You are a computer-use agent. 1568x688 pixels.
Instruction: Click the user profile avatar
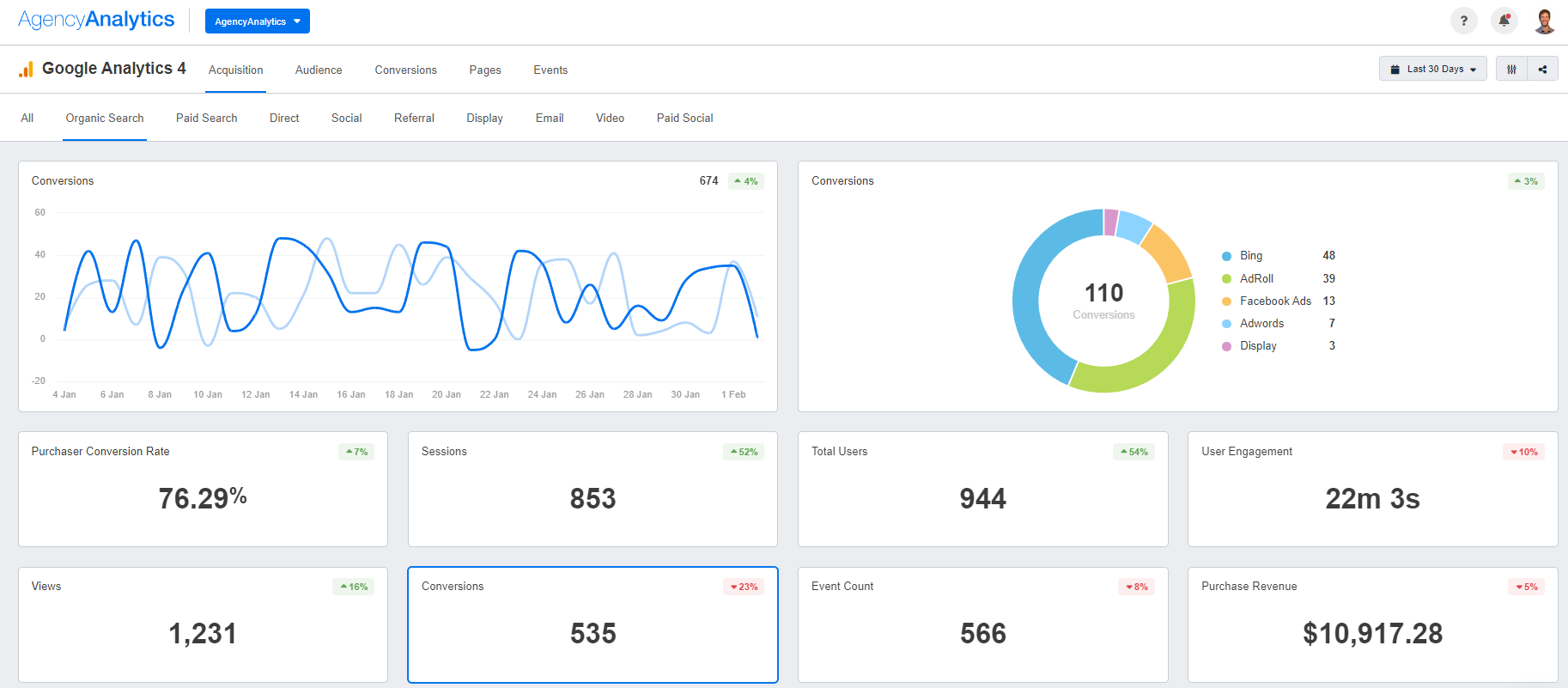pos(1544,21)
